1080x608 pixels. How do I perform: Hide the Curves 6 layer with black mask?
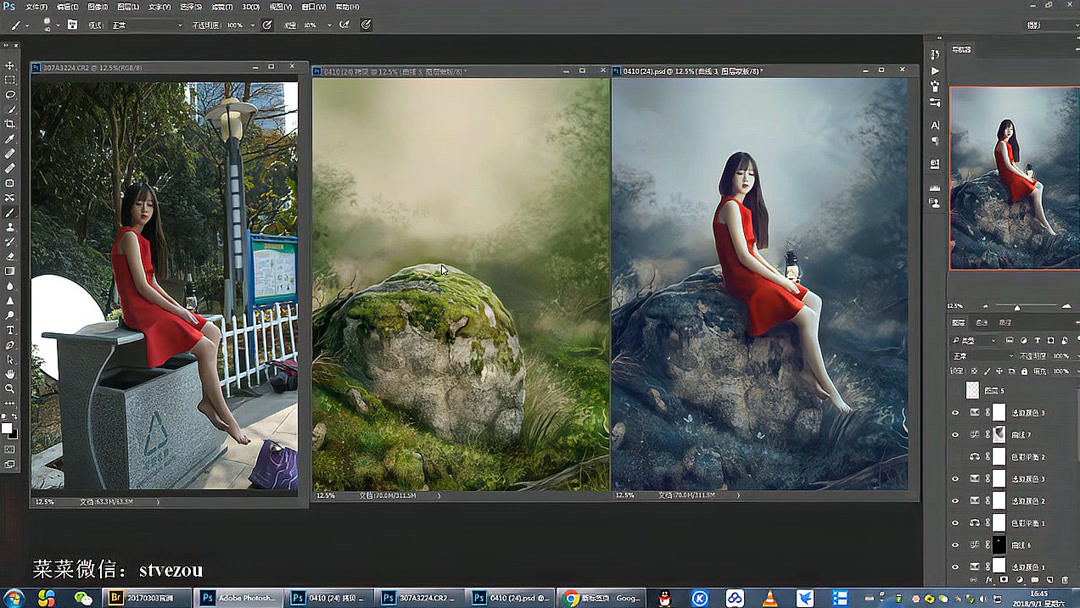(955, 545)
